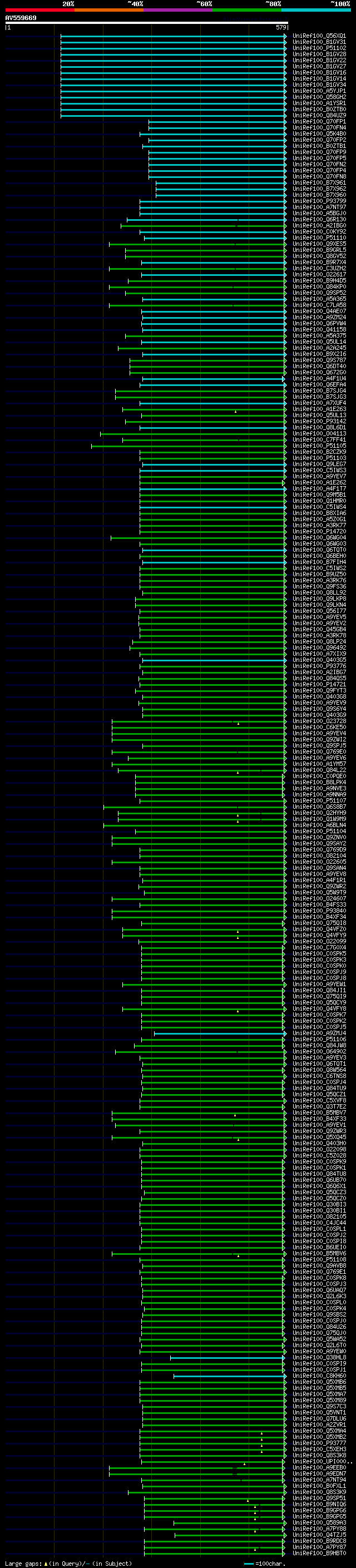Select the label UniRef100_P51102
Viewport: 356px width, 1568px height.
[319, 48]
